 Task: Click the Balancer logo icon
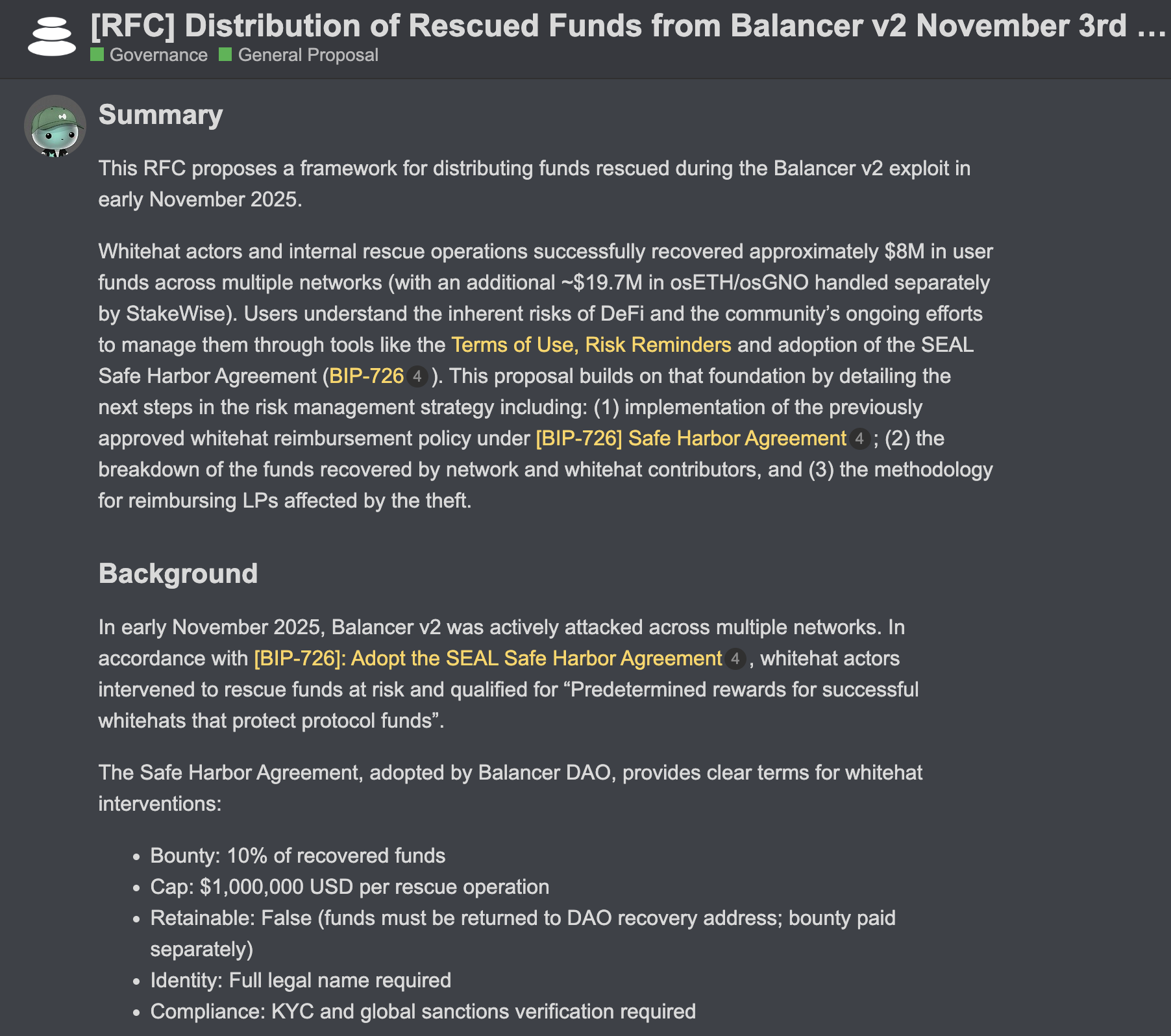[52, 36]
